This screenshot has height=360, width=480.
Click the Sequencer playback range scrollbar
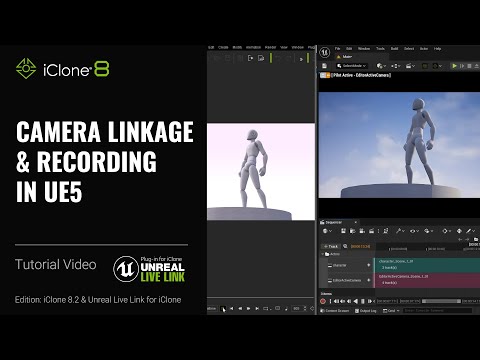441,301
